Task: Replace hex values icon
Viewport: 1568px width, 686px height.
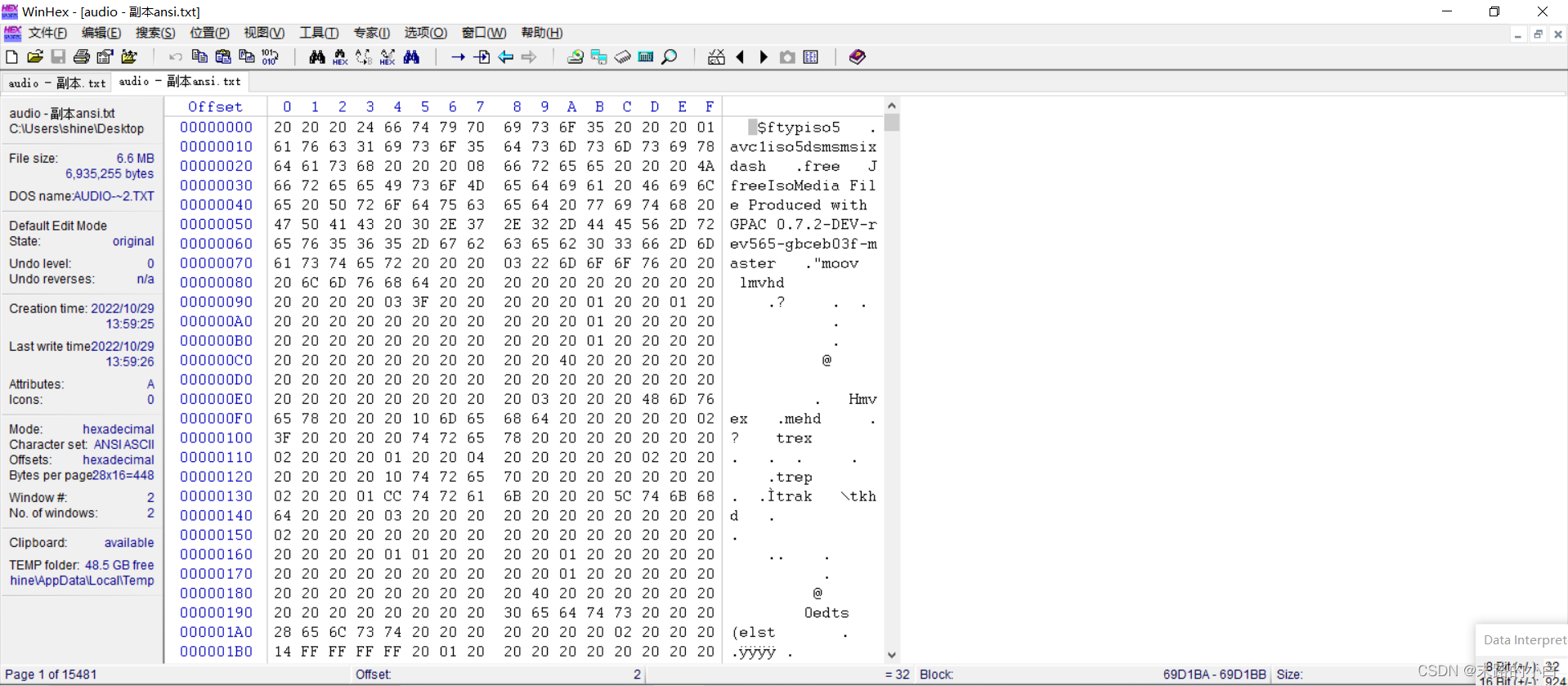Action: [x=388, y=56]
